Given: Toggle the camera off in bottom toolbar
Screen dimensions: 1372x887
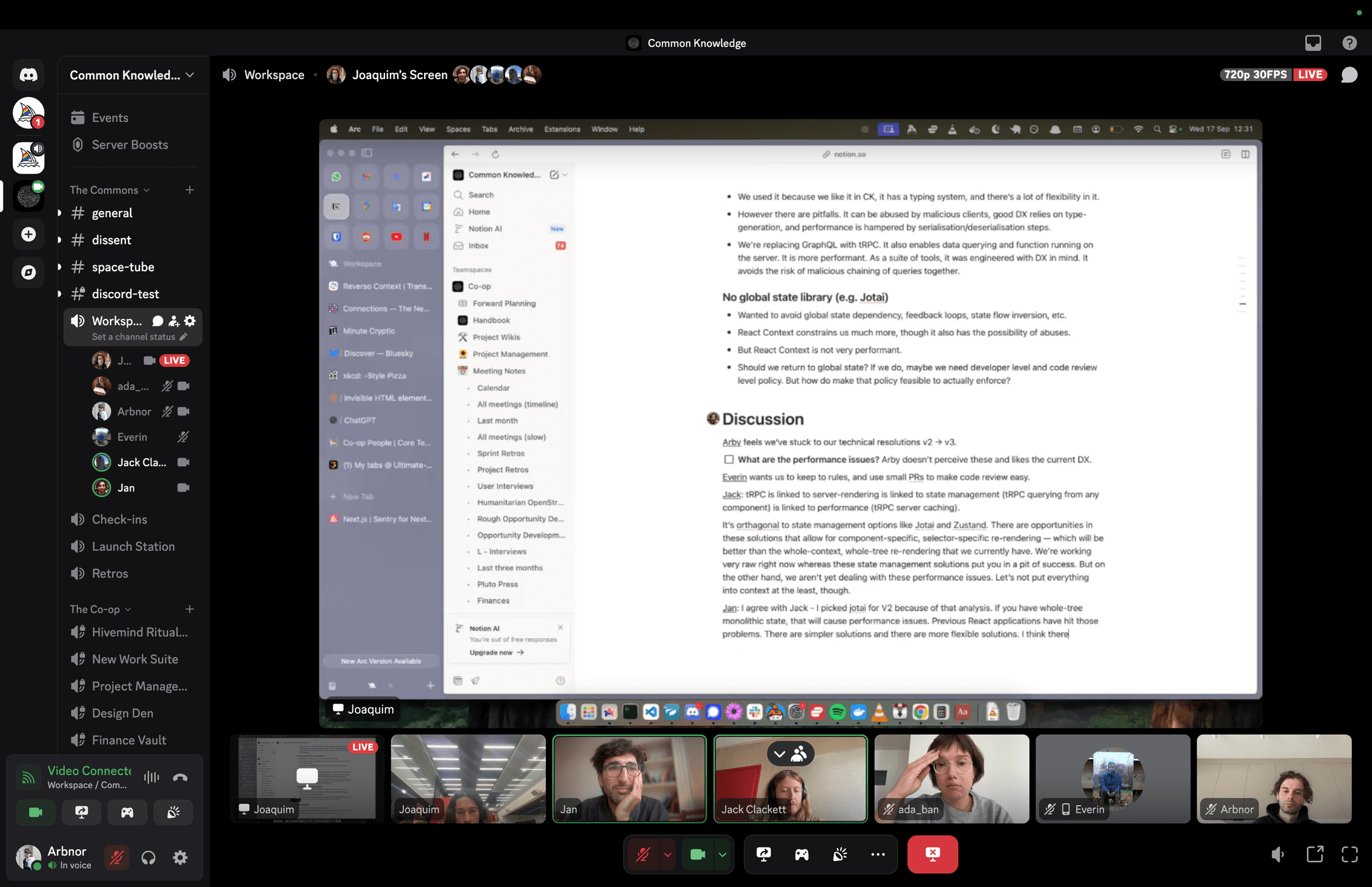Looking at the screenshot, I should [697, 854].
